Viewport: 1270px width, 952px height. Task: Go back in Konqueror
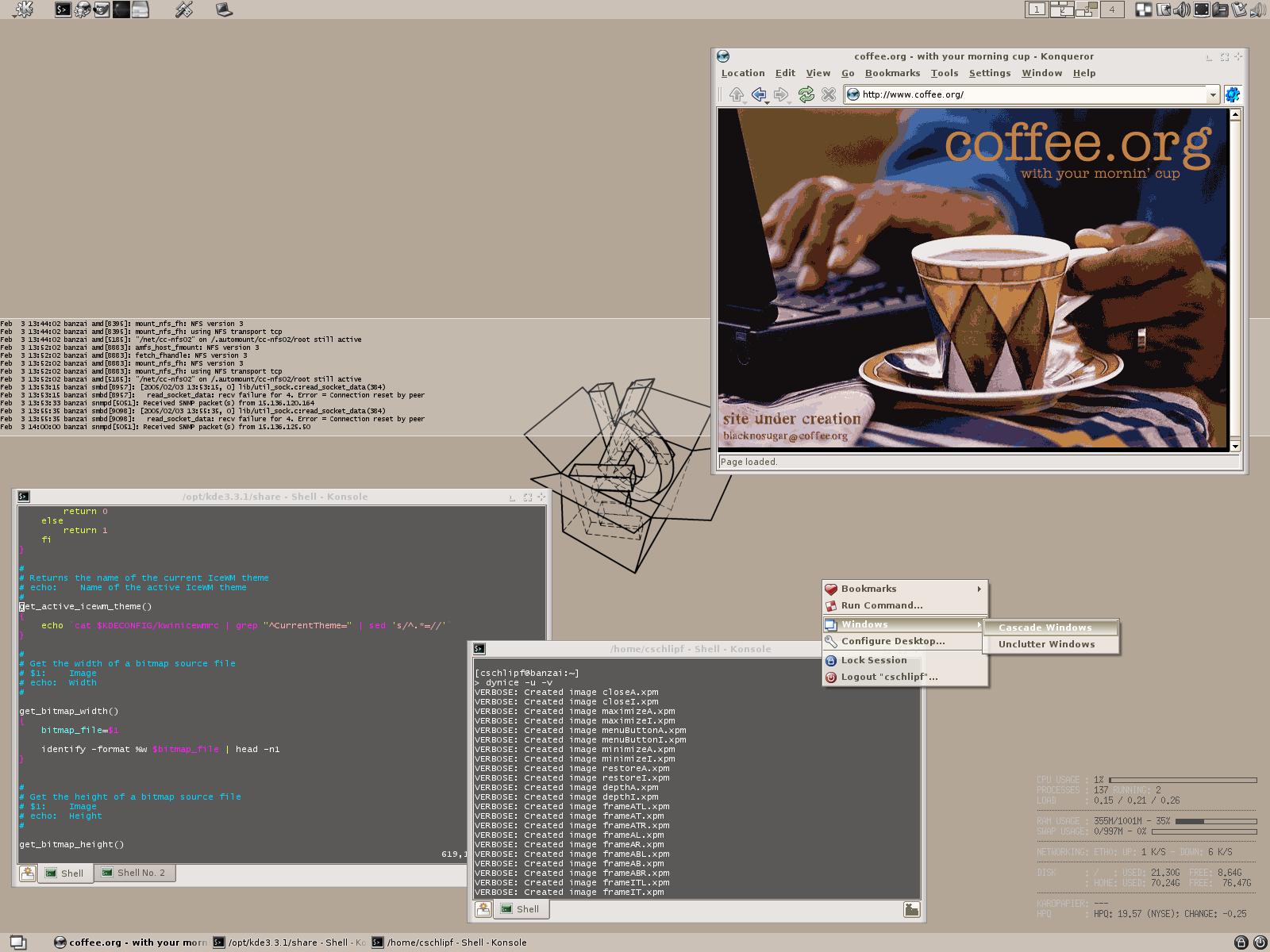click(760, 94)
